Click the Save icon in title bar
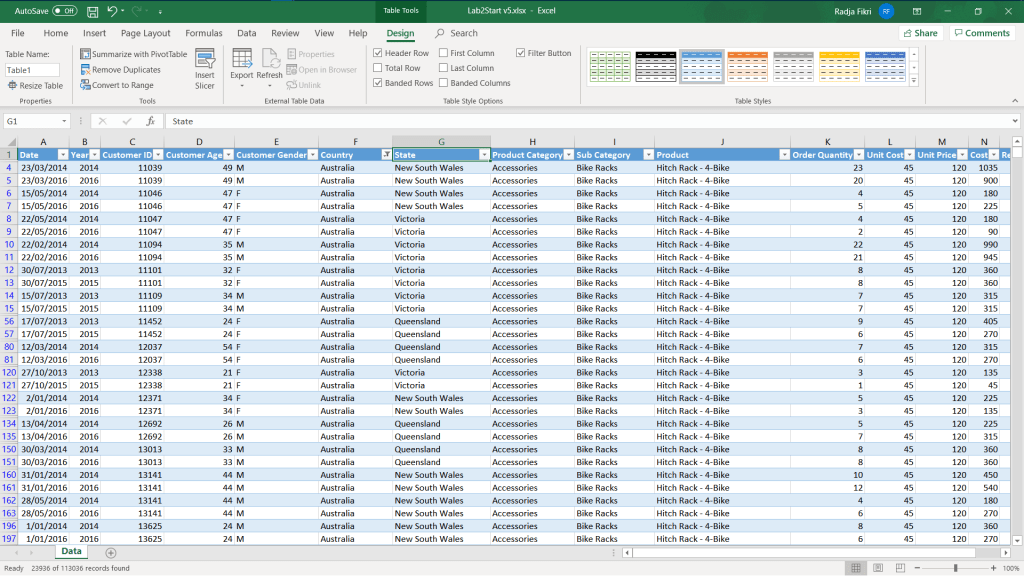This screenshot has height=576, width=1024. 92,11
